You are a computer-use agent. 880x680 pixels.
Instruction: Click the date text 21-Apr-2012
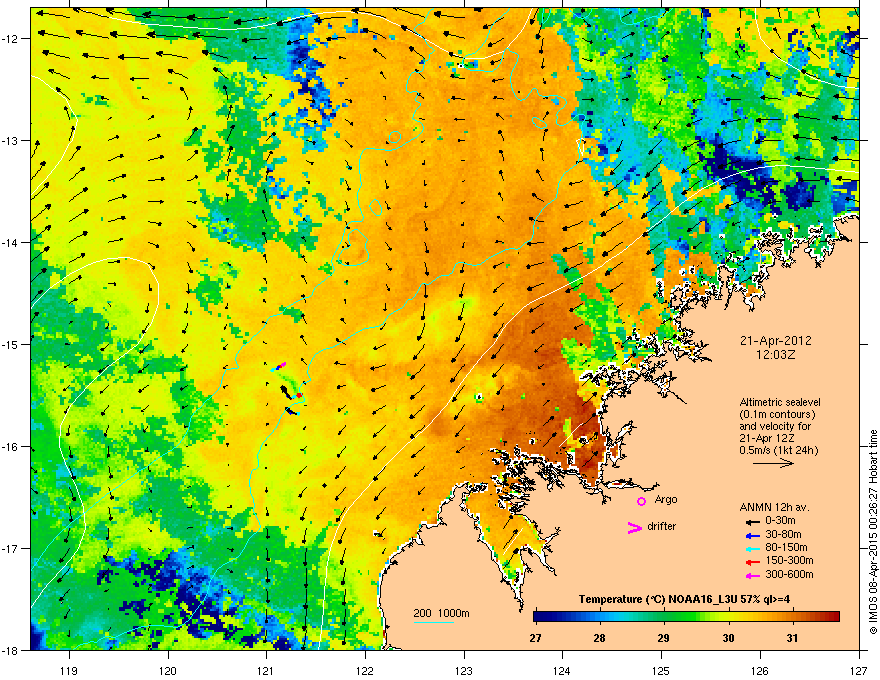776,341
